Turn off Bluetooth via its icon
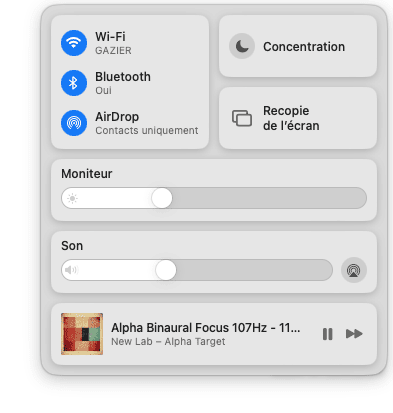393x413 pixels. [74, 83]
